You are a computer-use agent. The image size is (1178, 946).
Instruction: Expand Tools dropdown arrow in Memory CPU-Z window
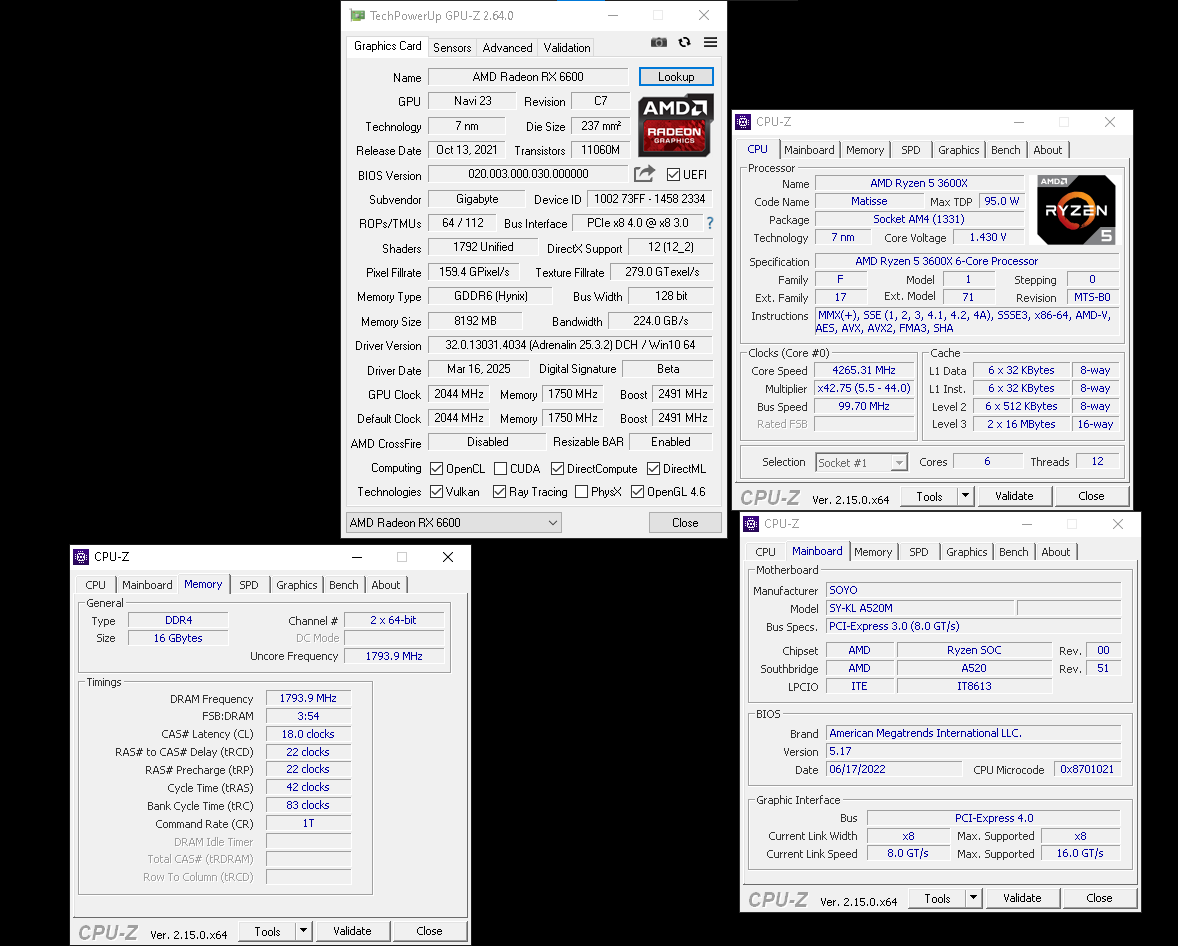[304, 931]
